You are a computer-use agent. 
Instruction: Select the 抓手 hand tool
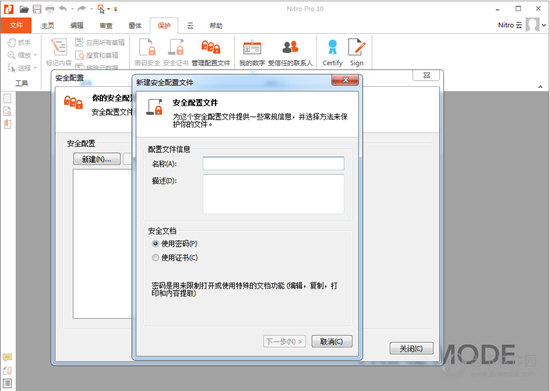19,42
